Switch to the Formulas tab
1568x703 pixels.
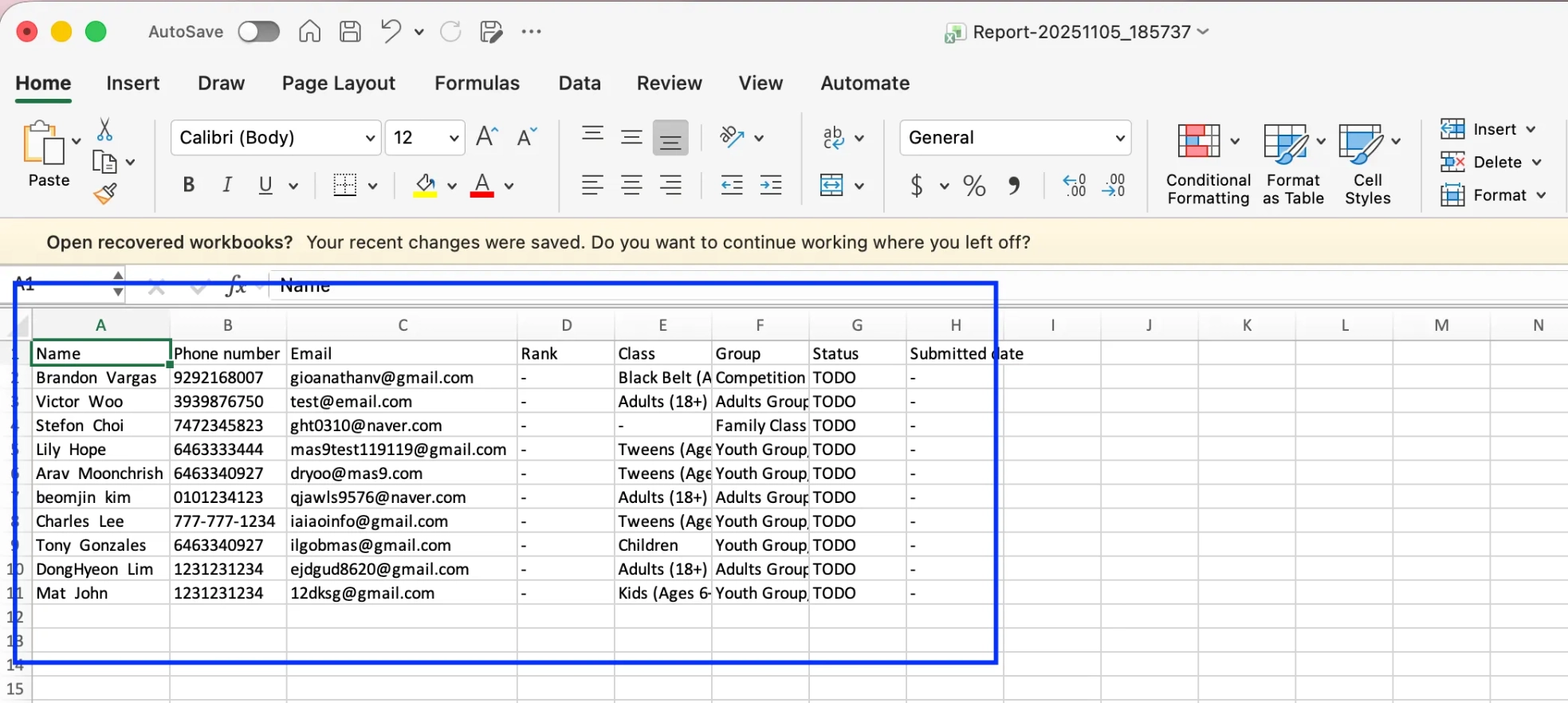477,83
